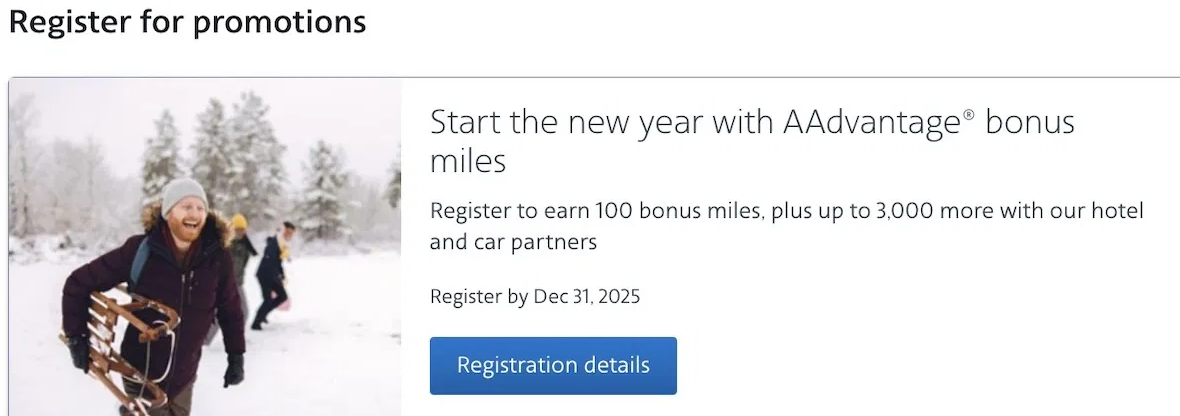
Task: Click the Registration details button
Action: pyautogui.click(x=553, y=365)
